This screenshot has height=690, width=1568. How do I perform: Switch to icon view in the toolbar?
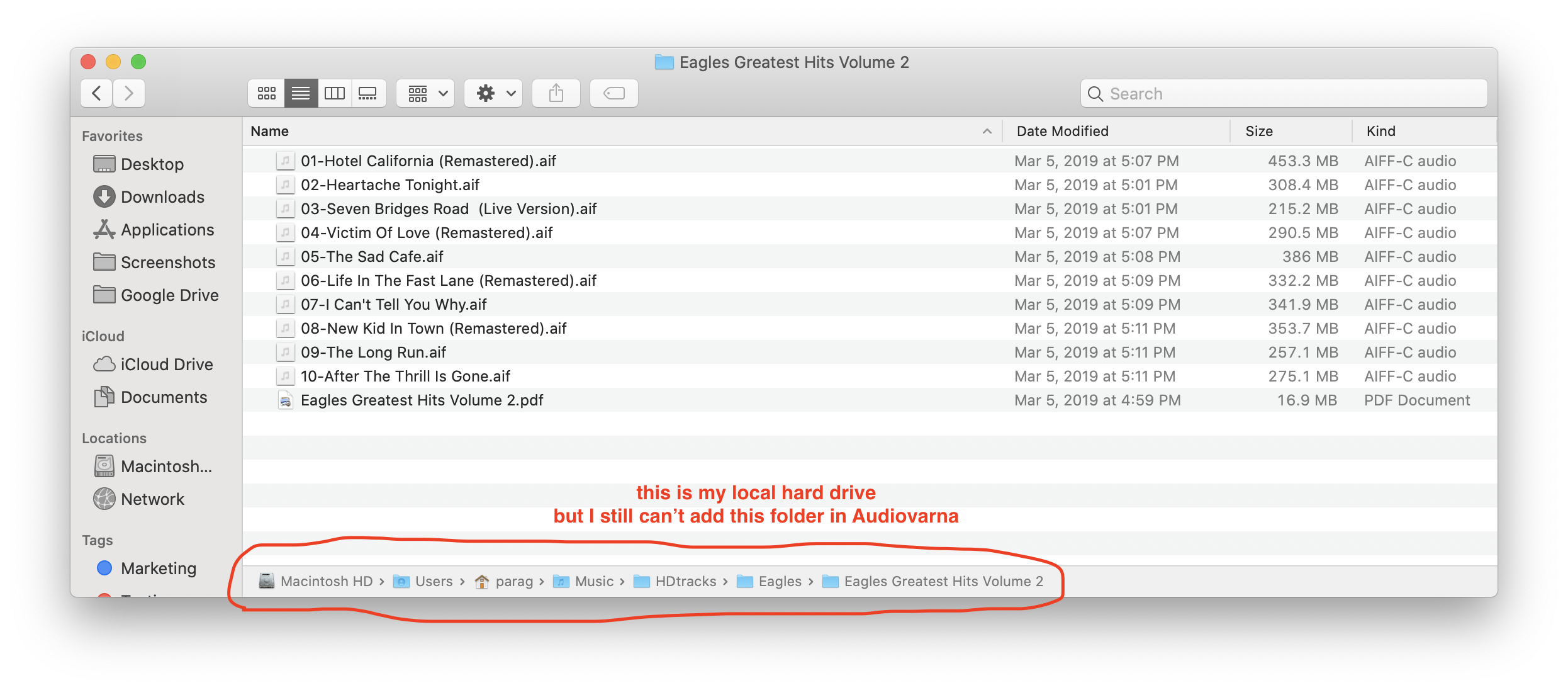pos(267,93)
